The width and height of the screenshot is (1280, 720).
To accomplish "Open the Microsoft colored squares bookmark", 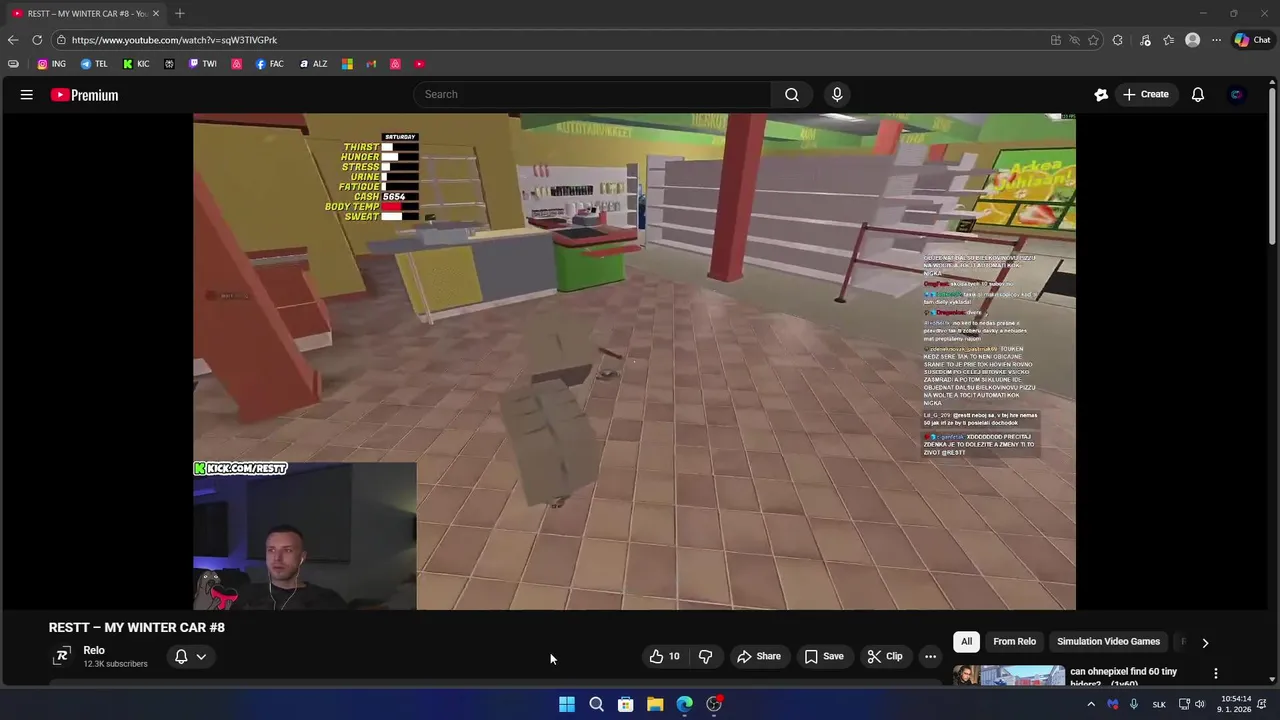I will click(x=347, y=64).
